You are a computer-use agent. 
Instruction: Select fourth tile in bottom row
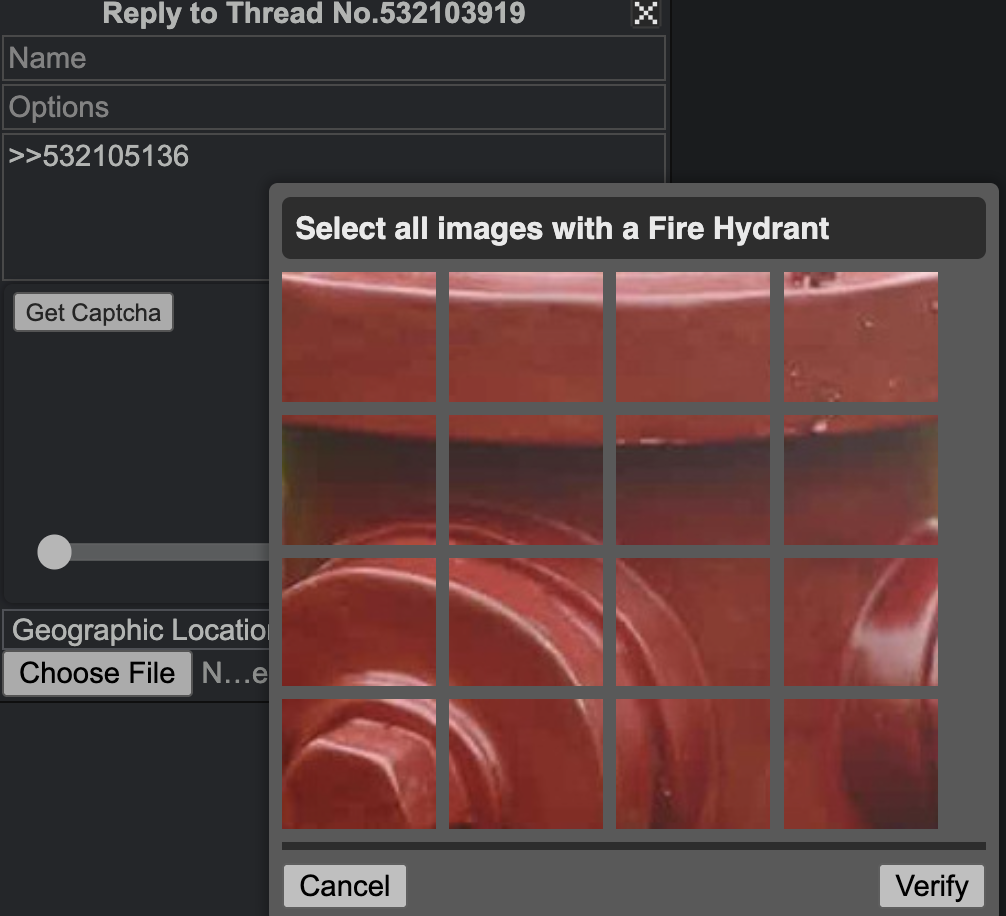point(860,764)
